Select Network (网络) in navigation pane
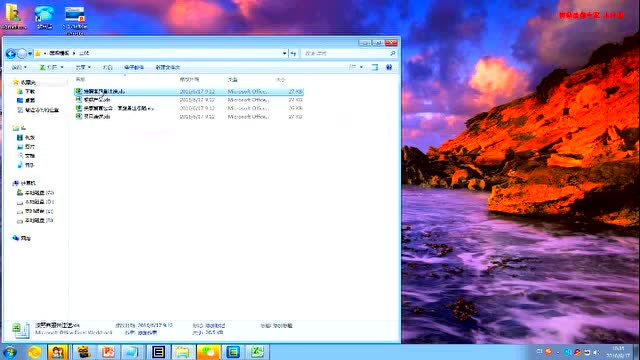The width and height of the screenshot is (640, 360). (22, 238)
